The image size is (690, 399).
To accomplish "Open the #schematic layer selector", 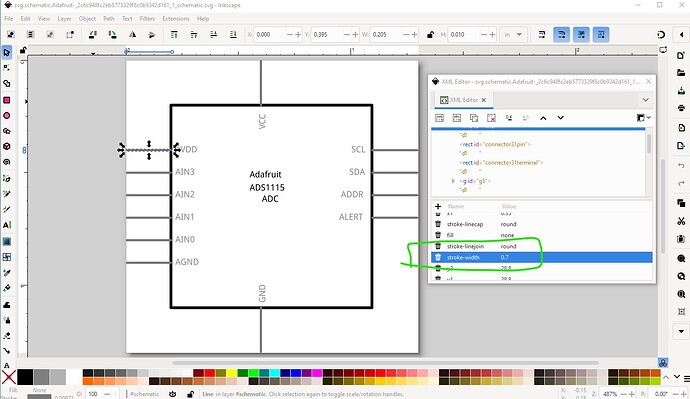I will click(145, 394).
